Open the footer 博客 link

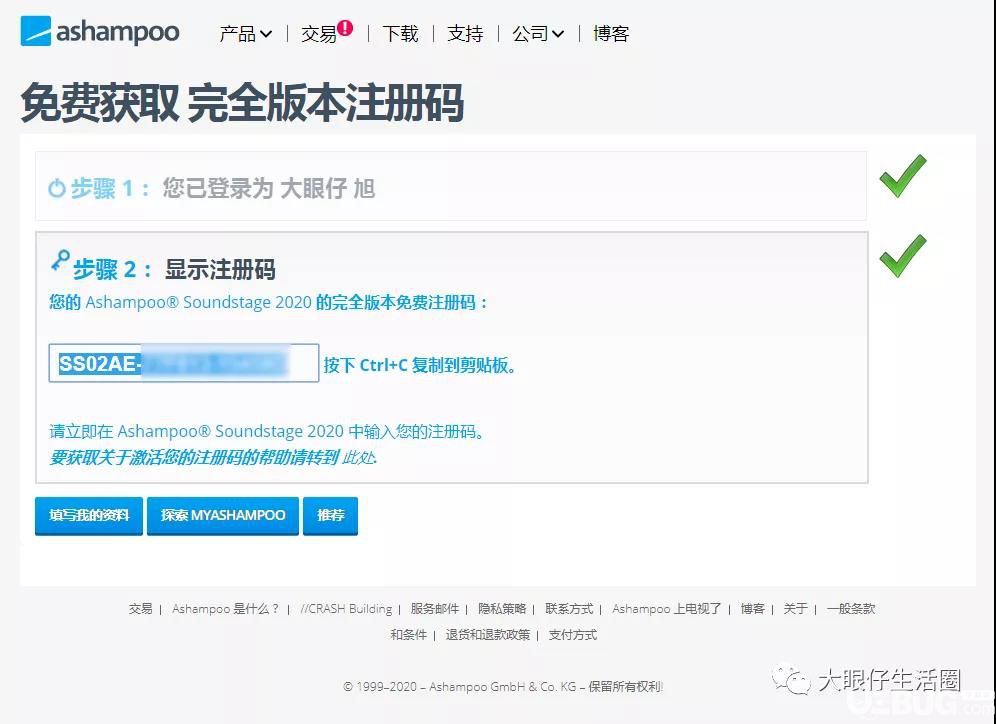tap(753, 608)
